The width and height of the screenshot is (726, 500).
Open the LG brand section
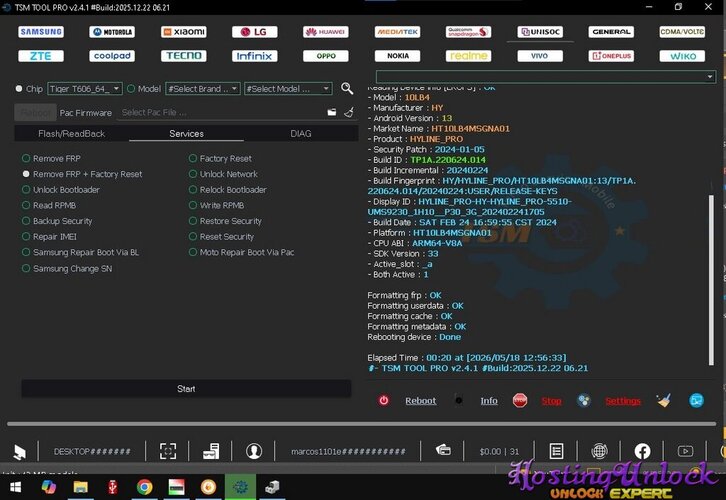[255, 31]
